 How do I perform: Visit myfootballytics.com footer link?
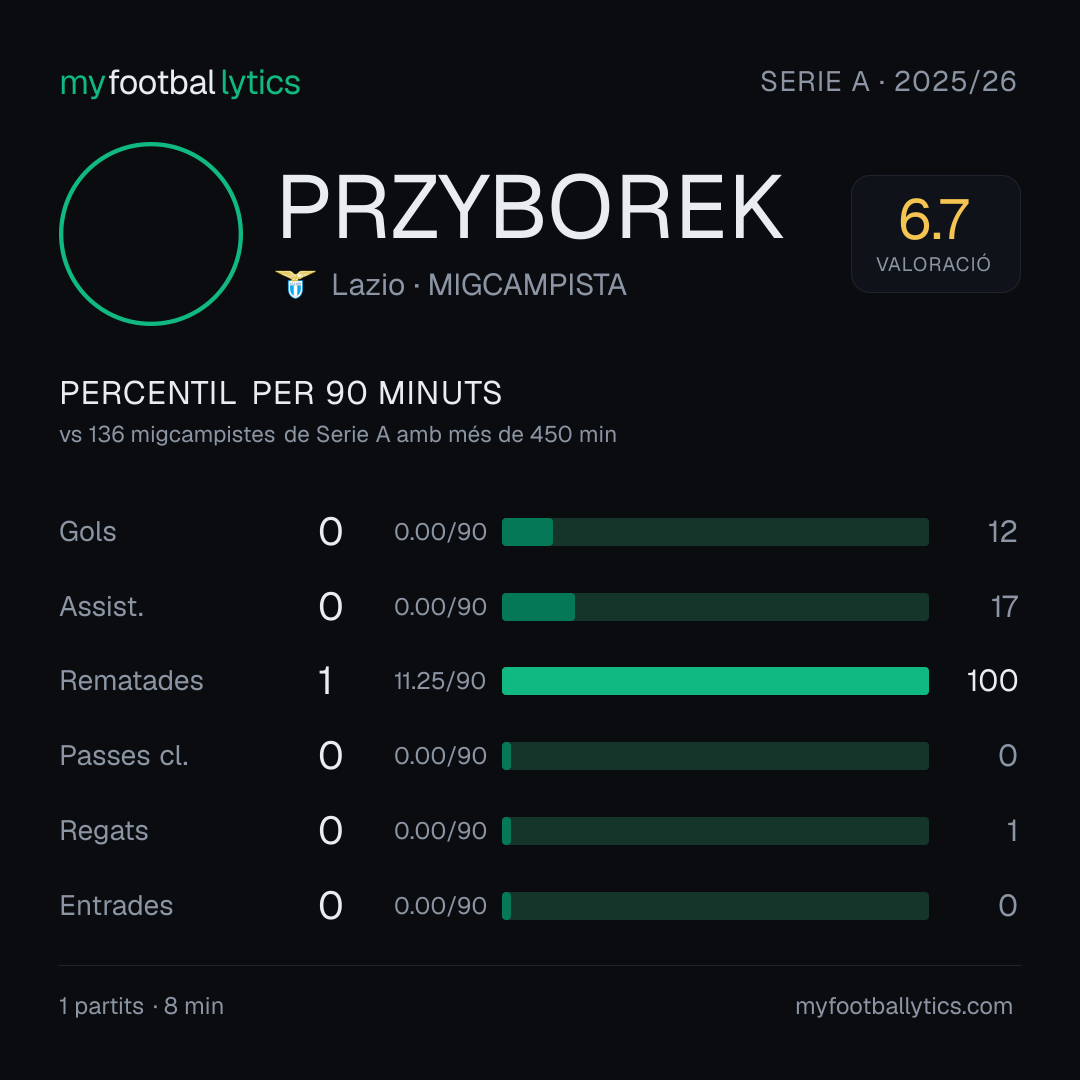click(904, 1006)
